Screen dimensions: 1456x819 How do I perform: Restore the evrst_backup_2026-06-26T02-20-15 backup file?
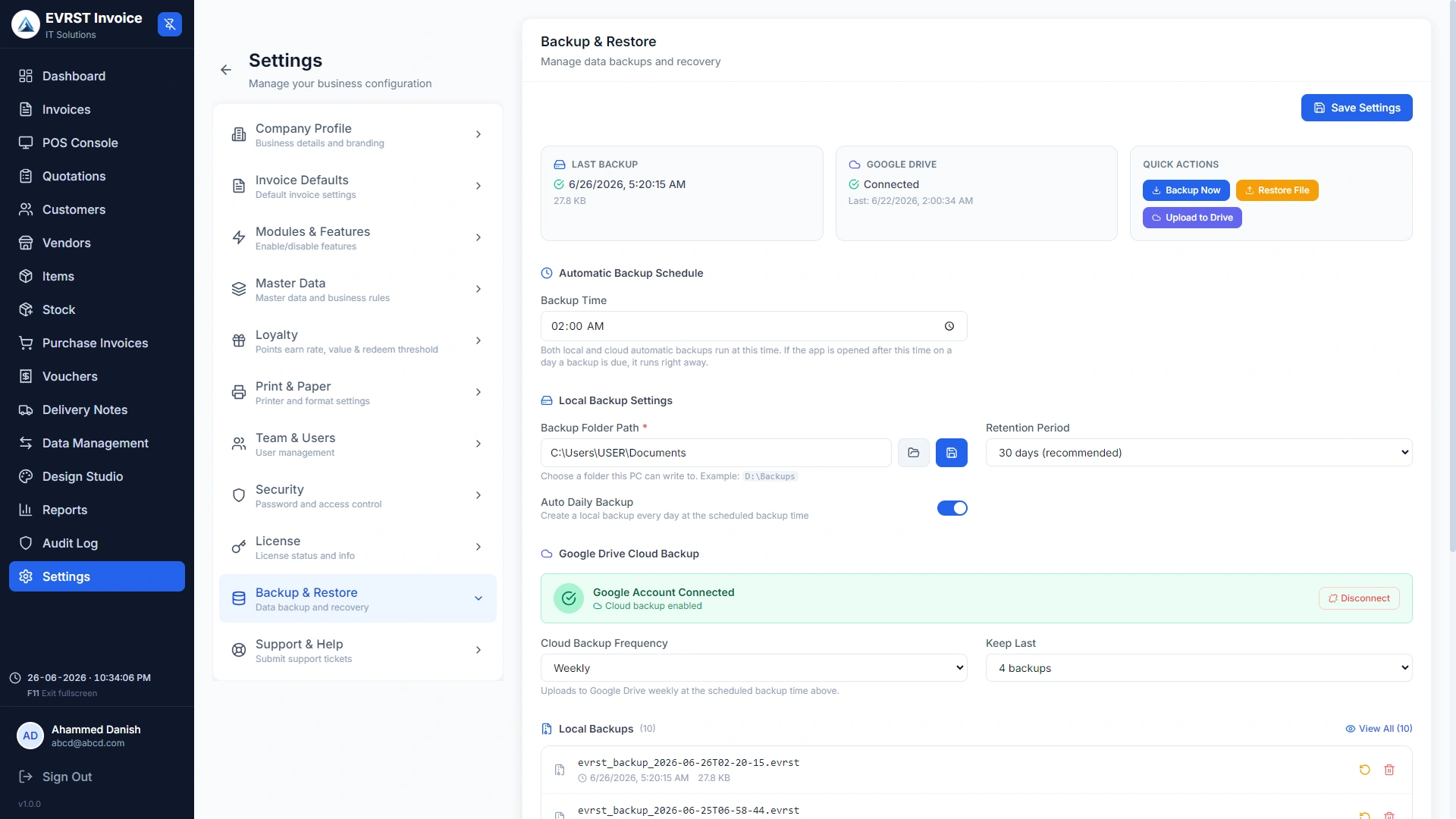coord(1365,770)
